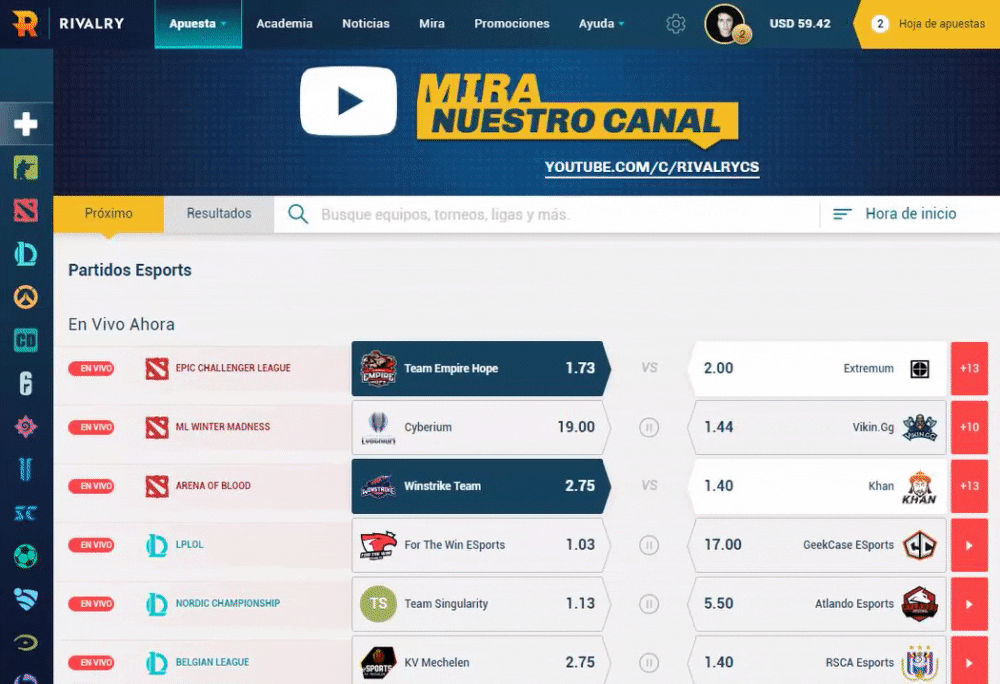Viewport: 1000px width, 684px height.
Task: Open the user profile avatar
Action: [726, 24]
